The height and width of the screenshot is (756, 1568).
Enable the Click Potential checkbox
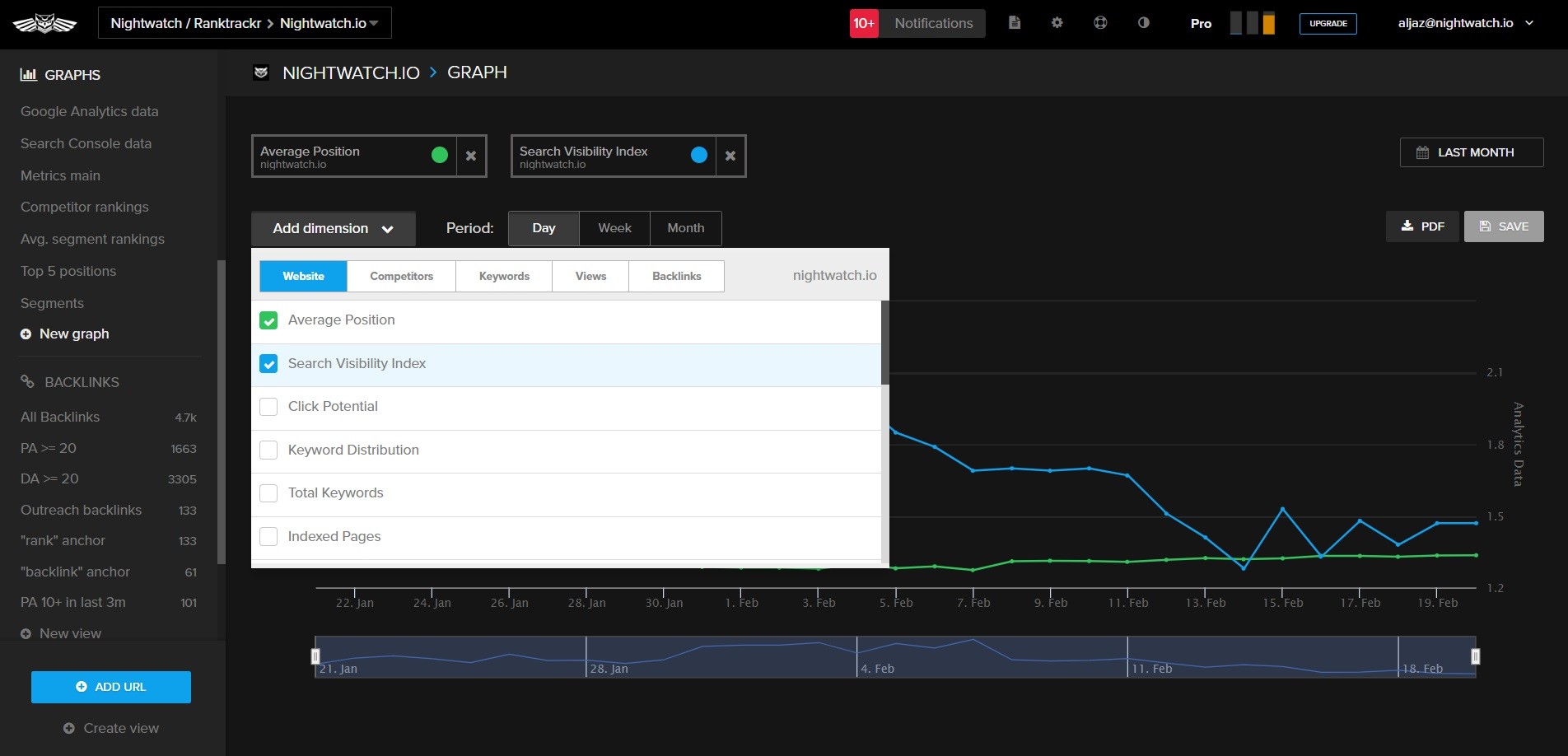(x=268, y=407)
